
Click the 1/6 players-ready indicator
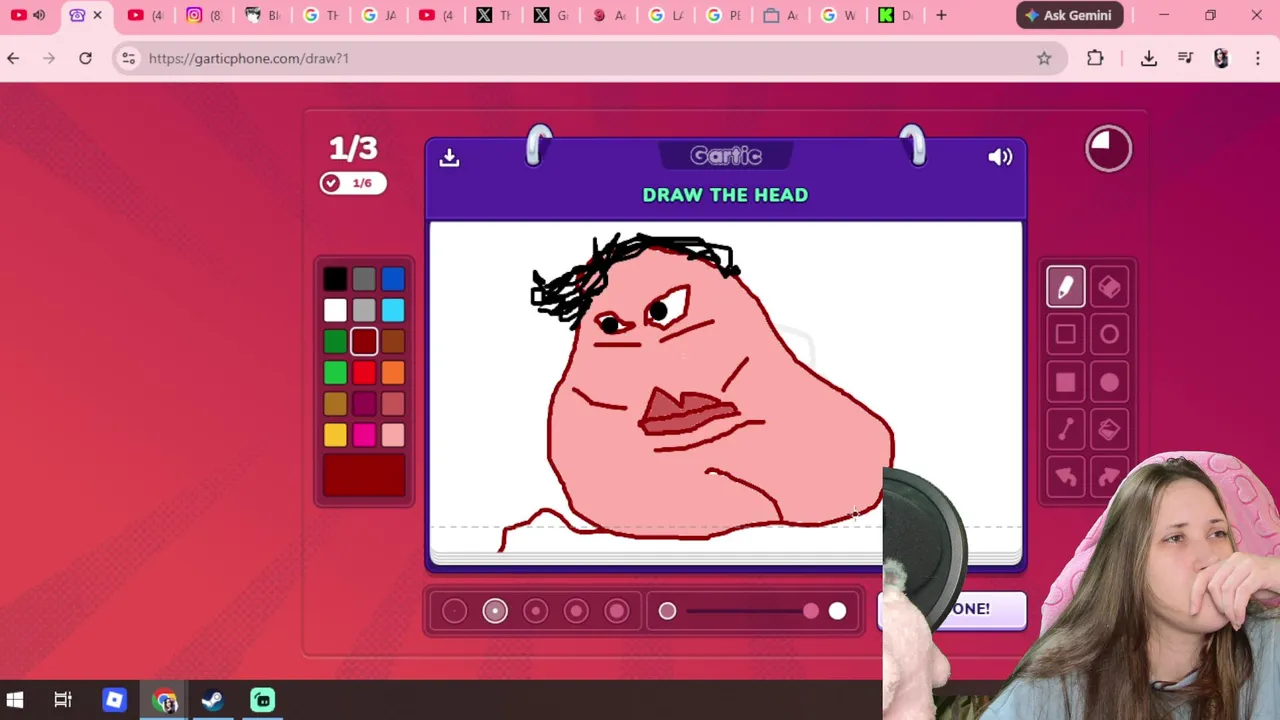(353, 183)
